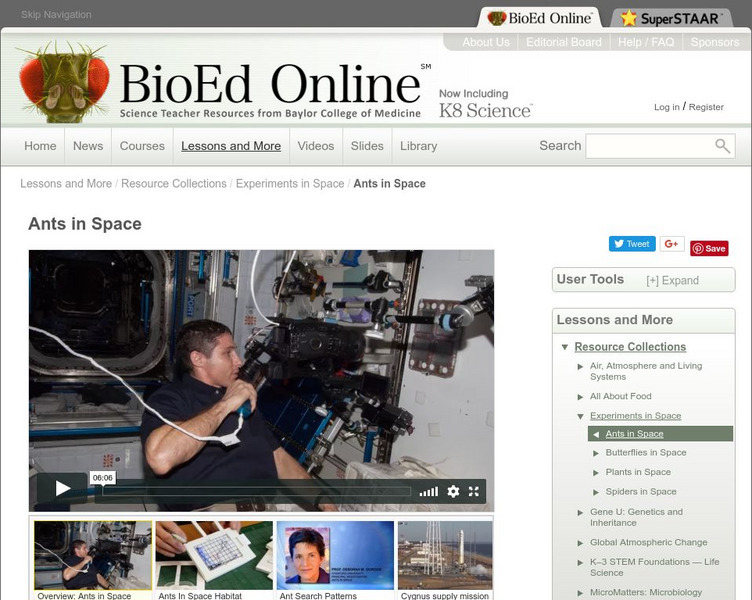The height and width of the screenshot is (600, 752).
Task: Save to Pinterest button
Action: tap(709, 248)
